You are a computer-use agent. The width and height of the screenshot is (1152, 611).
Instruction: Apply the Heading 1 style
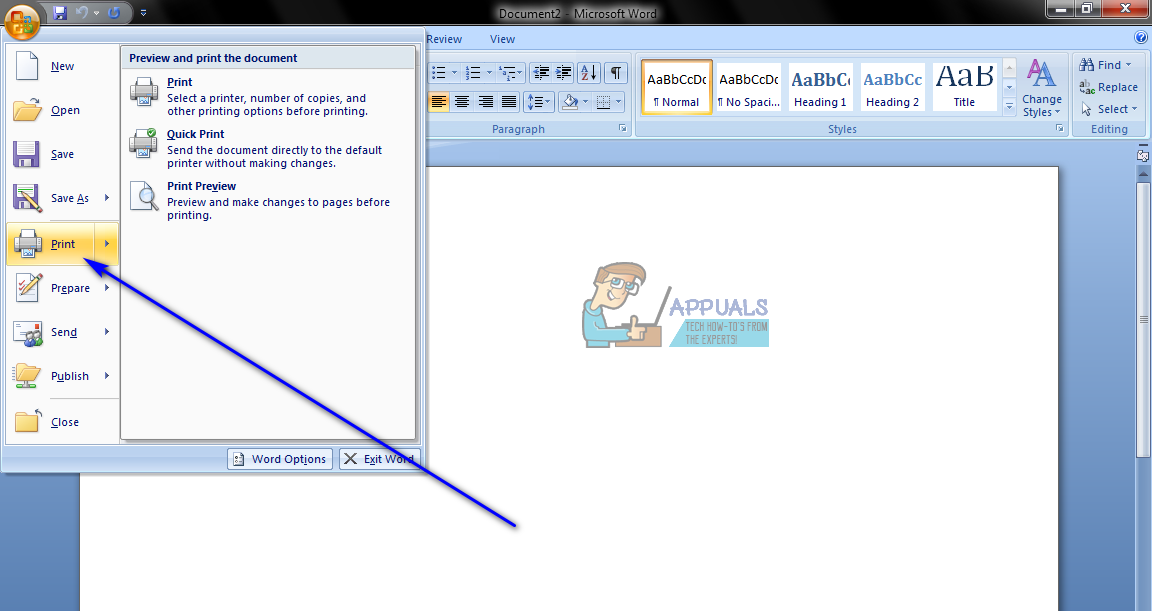(x=820, y=87)
